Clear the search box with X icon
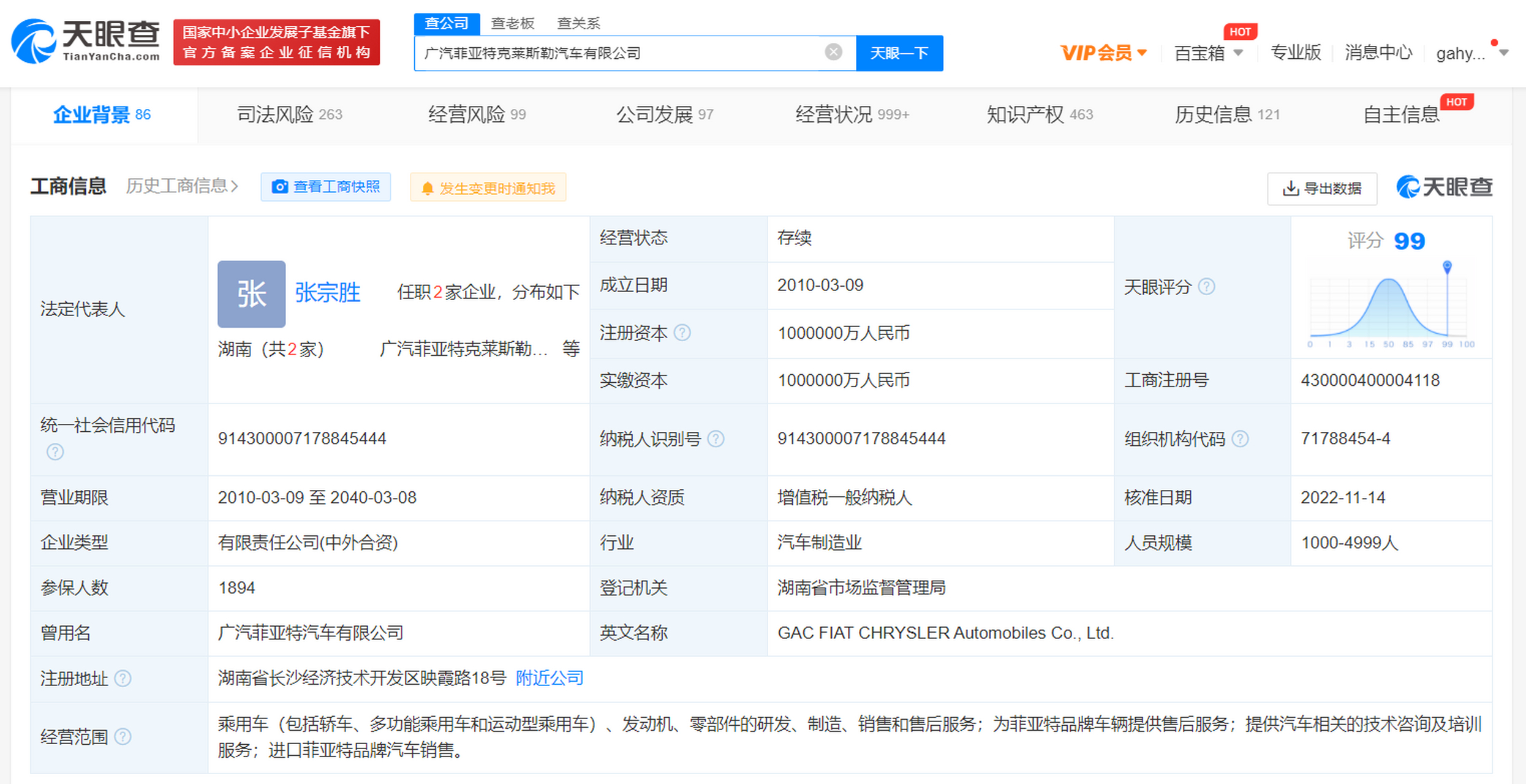Screen dimensions: 1526x784 point(833,52)
